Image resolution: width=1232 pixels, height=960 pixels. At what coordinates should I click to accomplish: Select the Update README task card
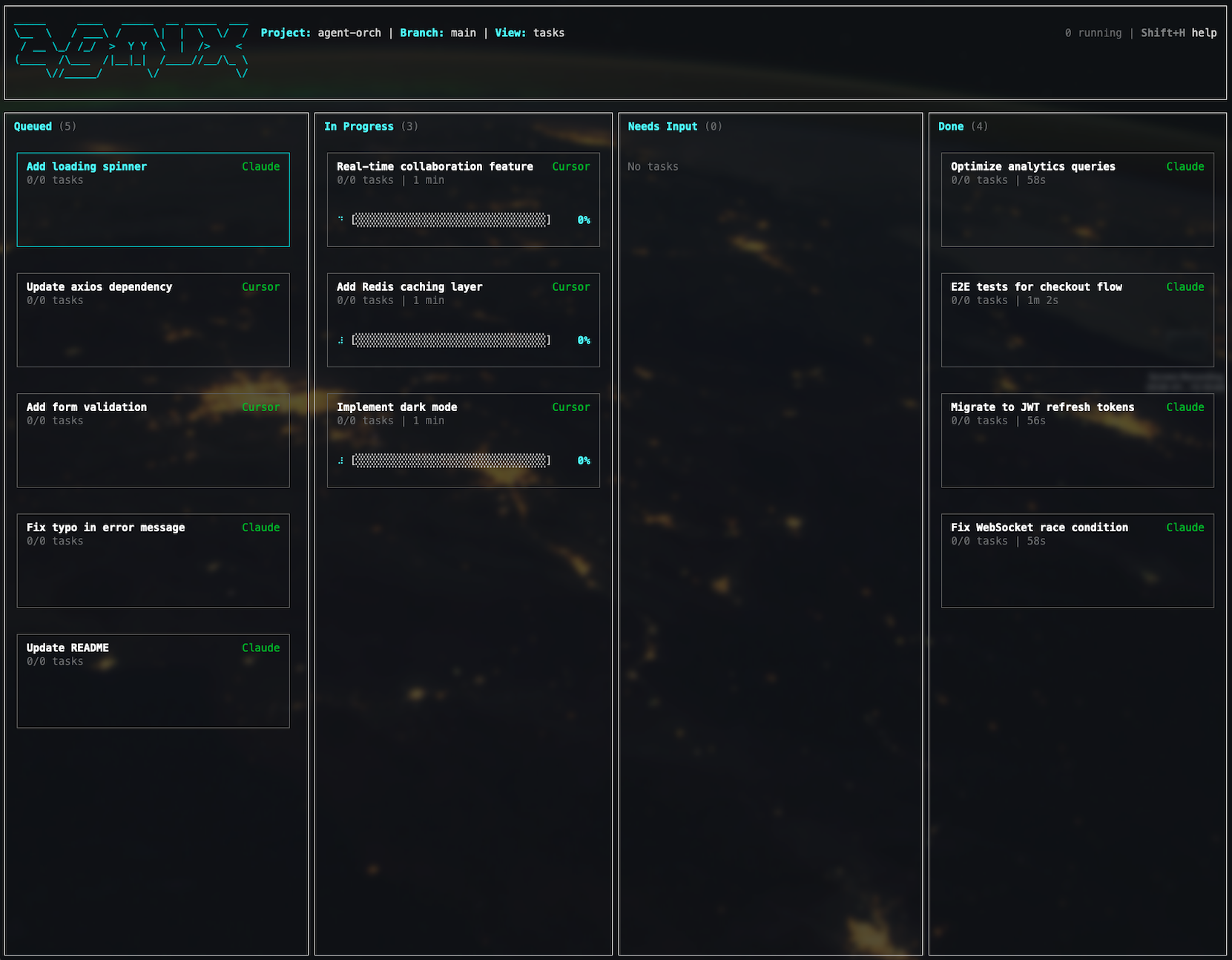(x=153, y=680)
